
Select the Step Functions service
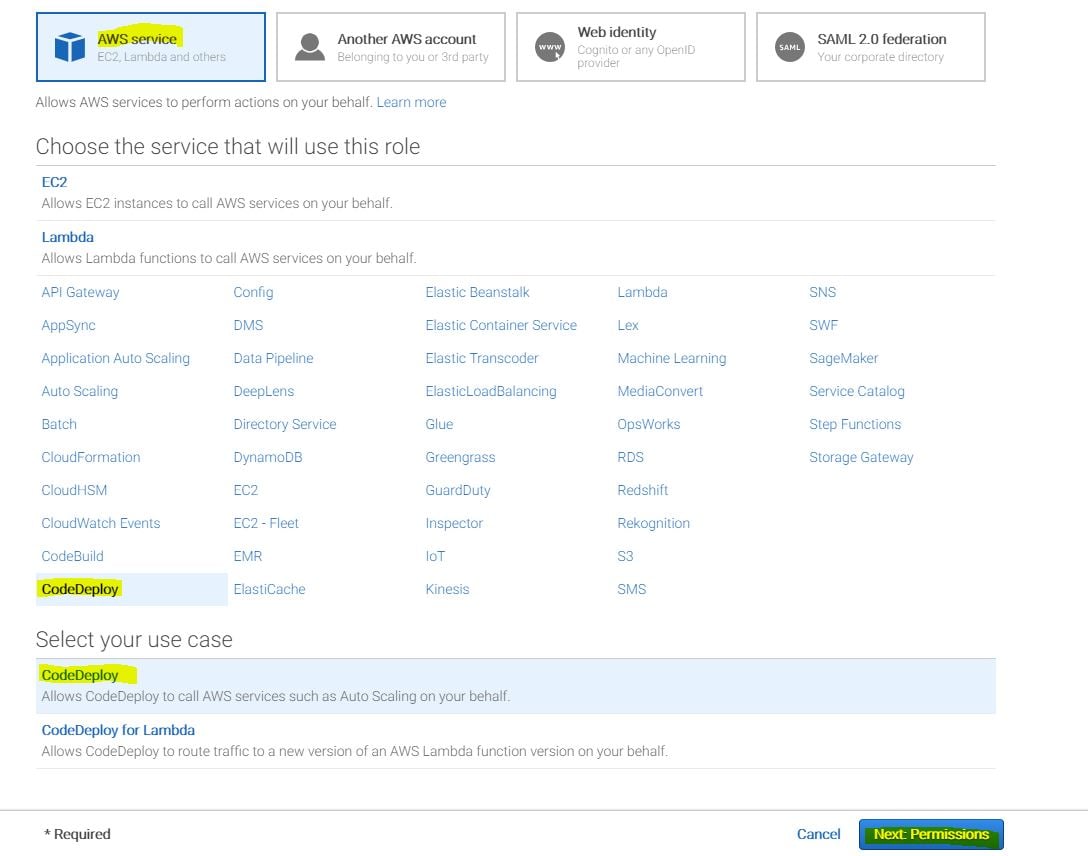tap(855, 424)
